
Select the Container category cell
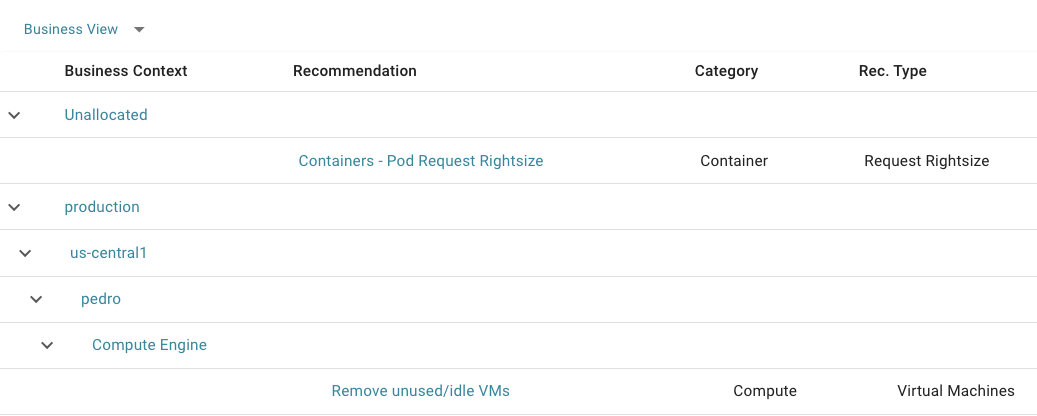[x=734, y=161]
